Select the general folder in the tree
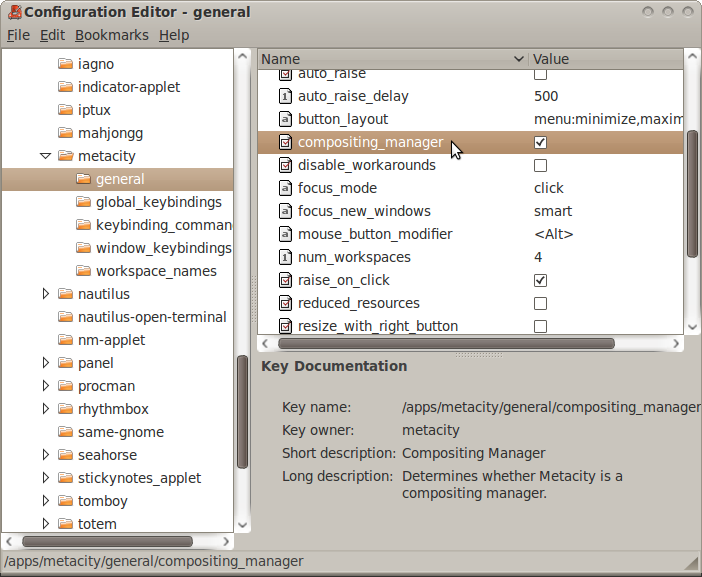Screen dimensions: 702x577 117,179
